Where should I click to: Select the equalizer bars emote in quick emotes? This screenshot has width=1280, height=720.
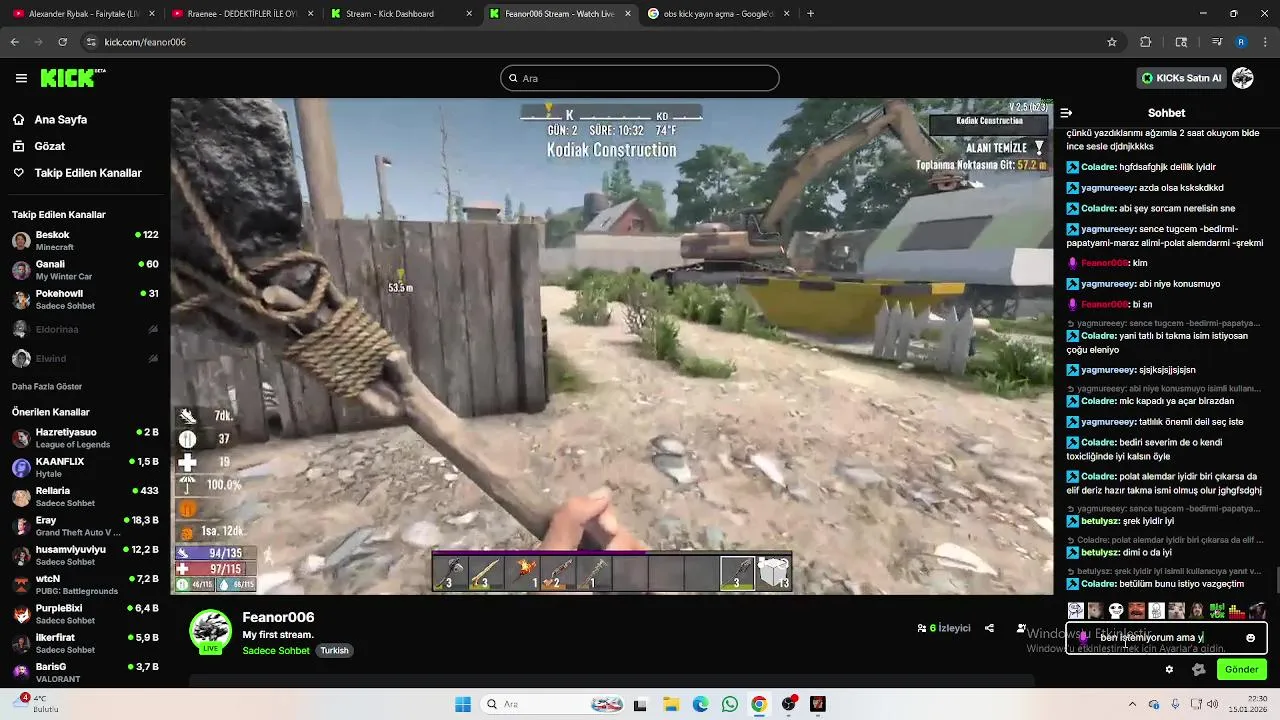1237,610
